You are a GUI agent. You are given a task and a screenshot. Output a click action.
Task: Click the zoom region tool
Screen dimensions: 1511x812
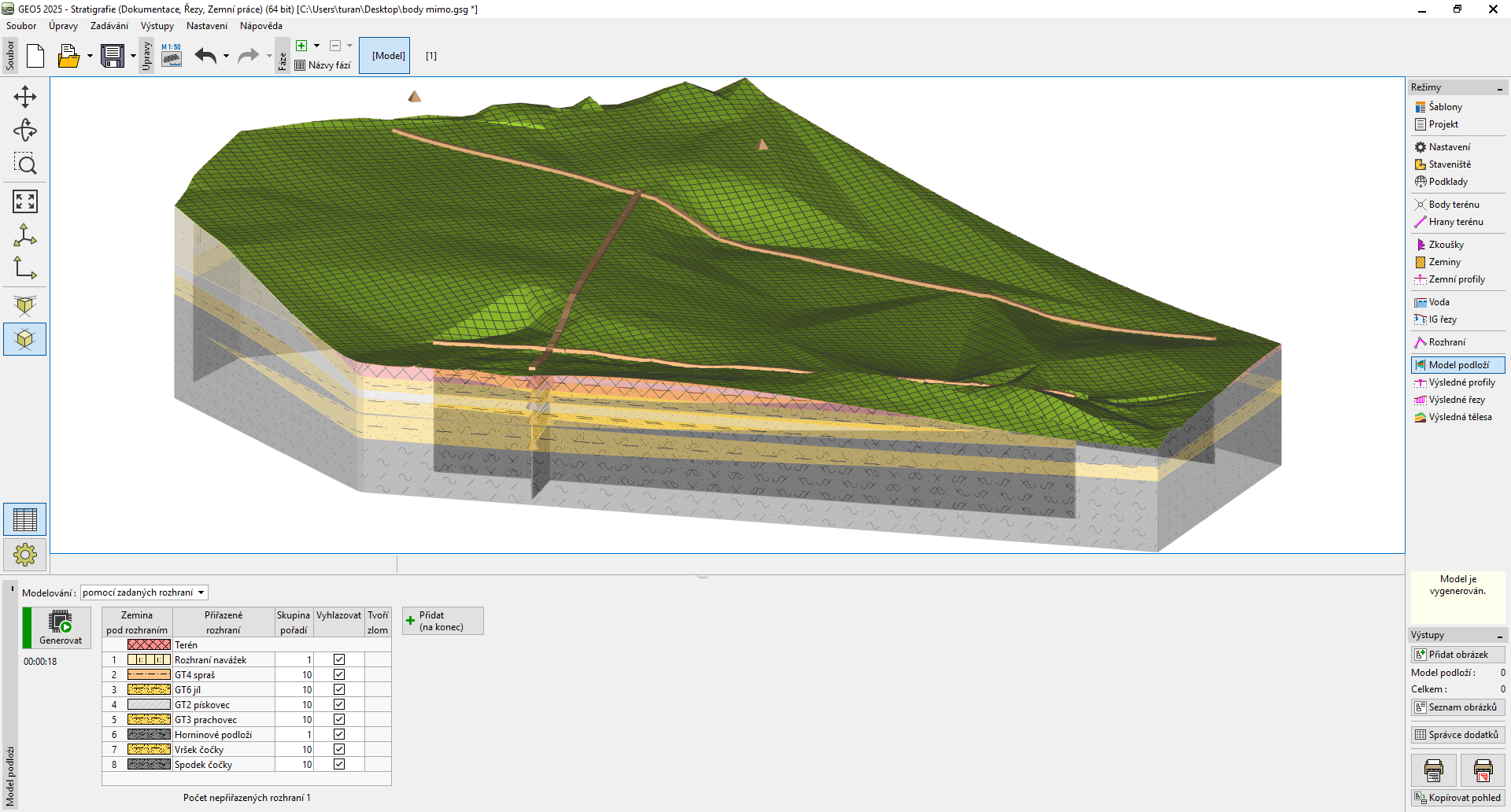(x=25, y=164)
